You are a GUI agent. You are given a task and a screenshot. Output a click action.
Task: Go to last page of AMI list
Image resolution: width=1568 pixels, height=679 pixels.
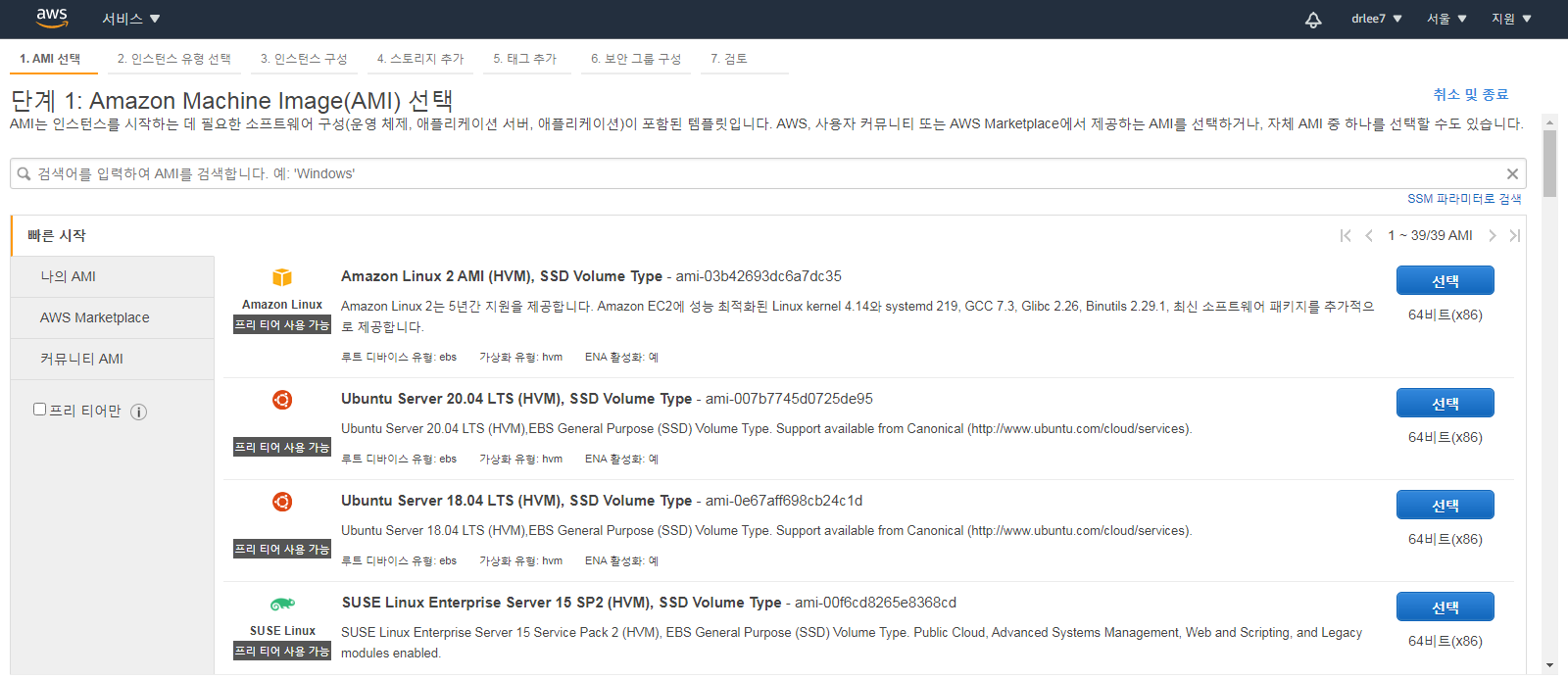tap(1514, 235)
